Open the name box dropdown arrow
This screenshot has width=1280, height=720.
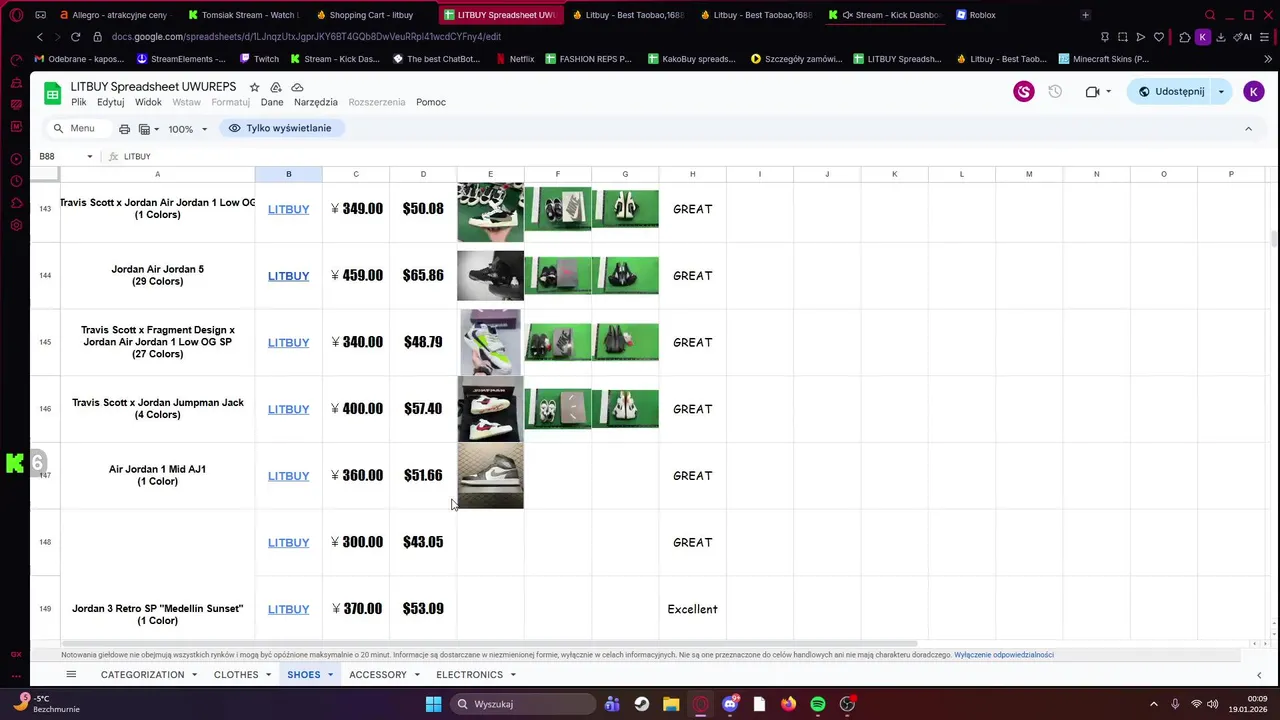[89, 157]
